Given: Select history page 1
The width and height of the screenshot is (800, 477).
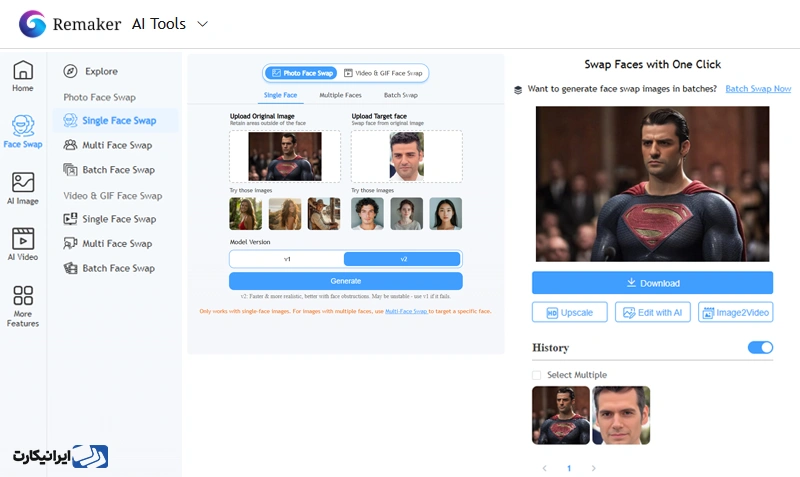Looking at the screenshot, I should pyautogui.click(x=569, y=468).
